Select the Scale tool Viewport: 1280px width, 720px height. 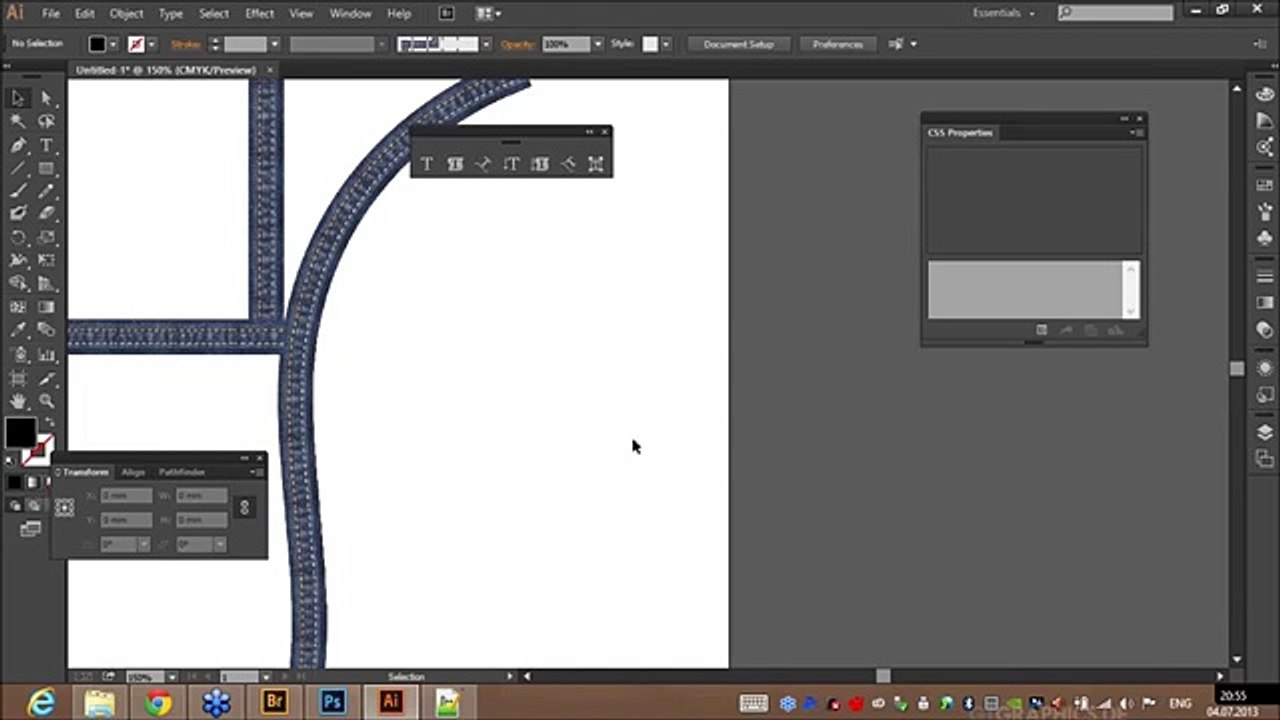point(46,237)
